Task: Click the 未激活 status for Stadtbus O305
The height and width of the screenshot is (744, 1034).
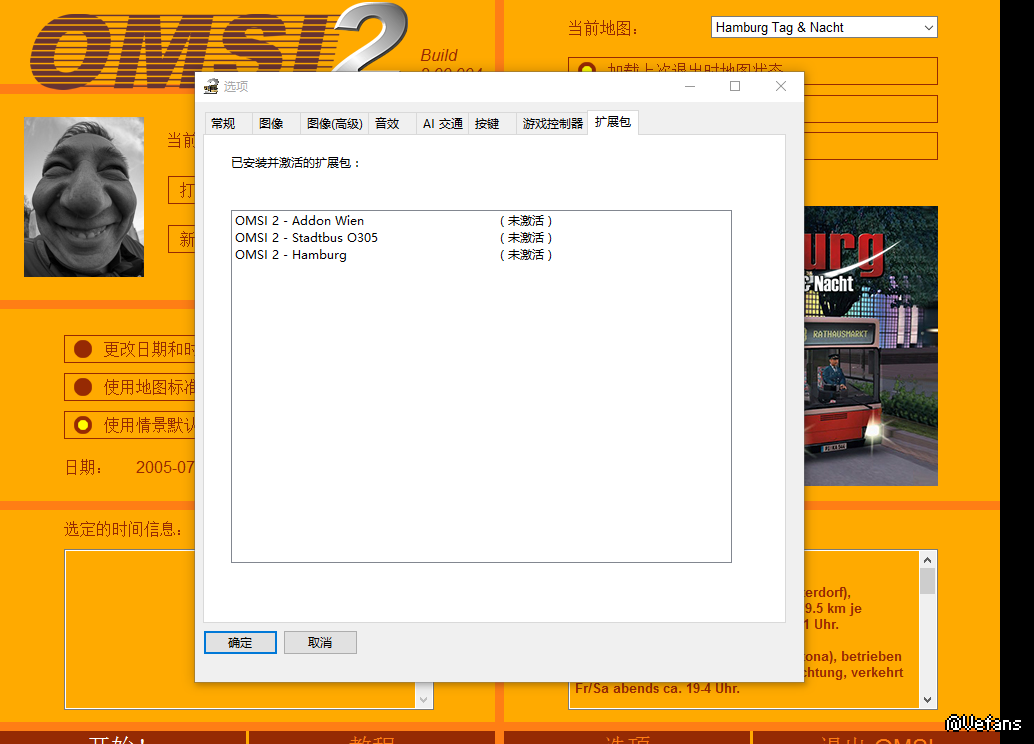Action: tap(526, 237)
